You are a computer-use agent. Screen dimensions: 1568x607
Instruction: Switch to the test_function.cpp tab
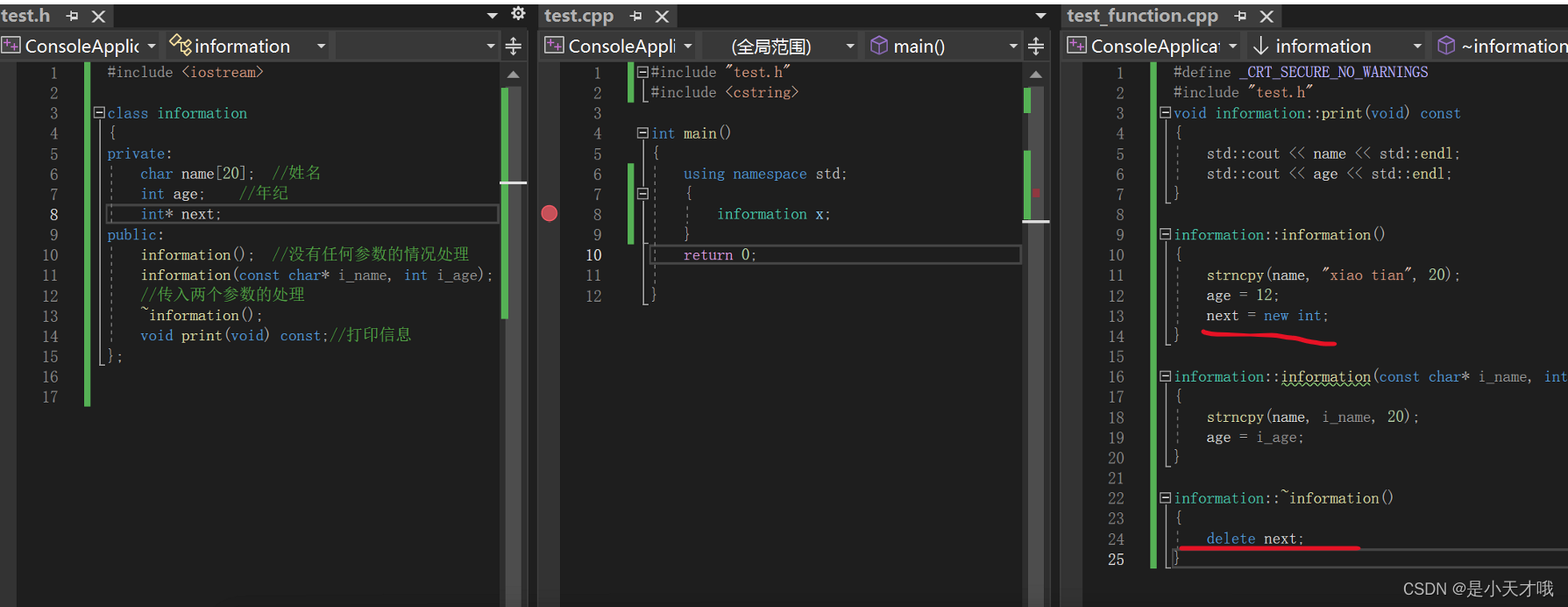pos(1142,16)
